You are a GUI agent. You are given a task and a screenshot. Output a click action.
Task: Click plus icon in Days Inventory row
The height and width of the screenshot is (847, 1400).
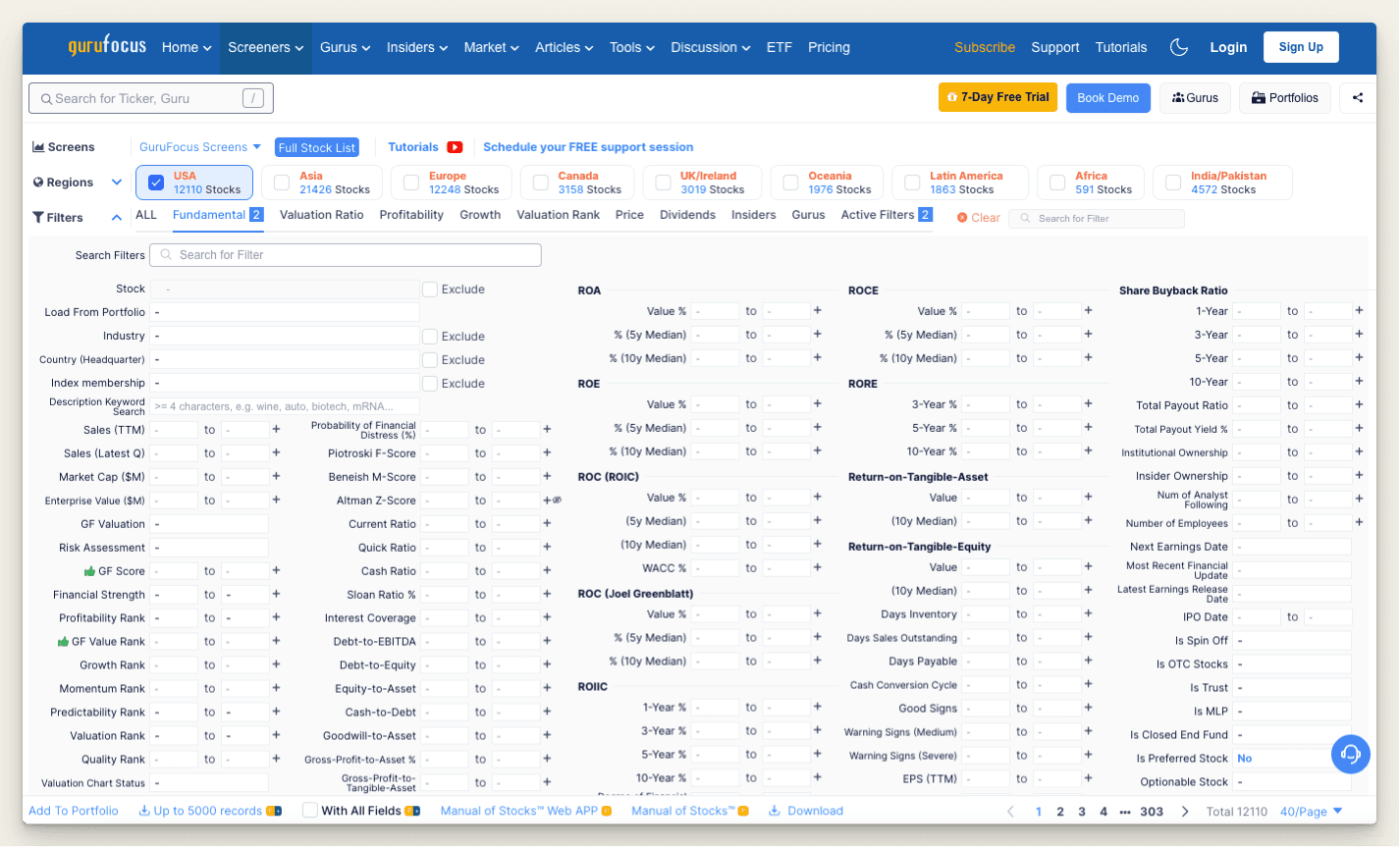coord(1088,613)
